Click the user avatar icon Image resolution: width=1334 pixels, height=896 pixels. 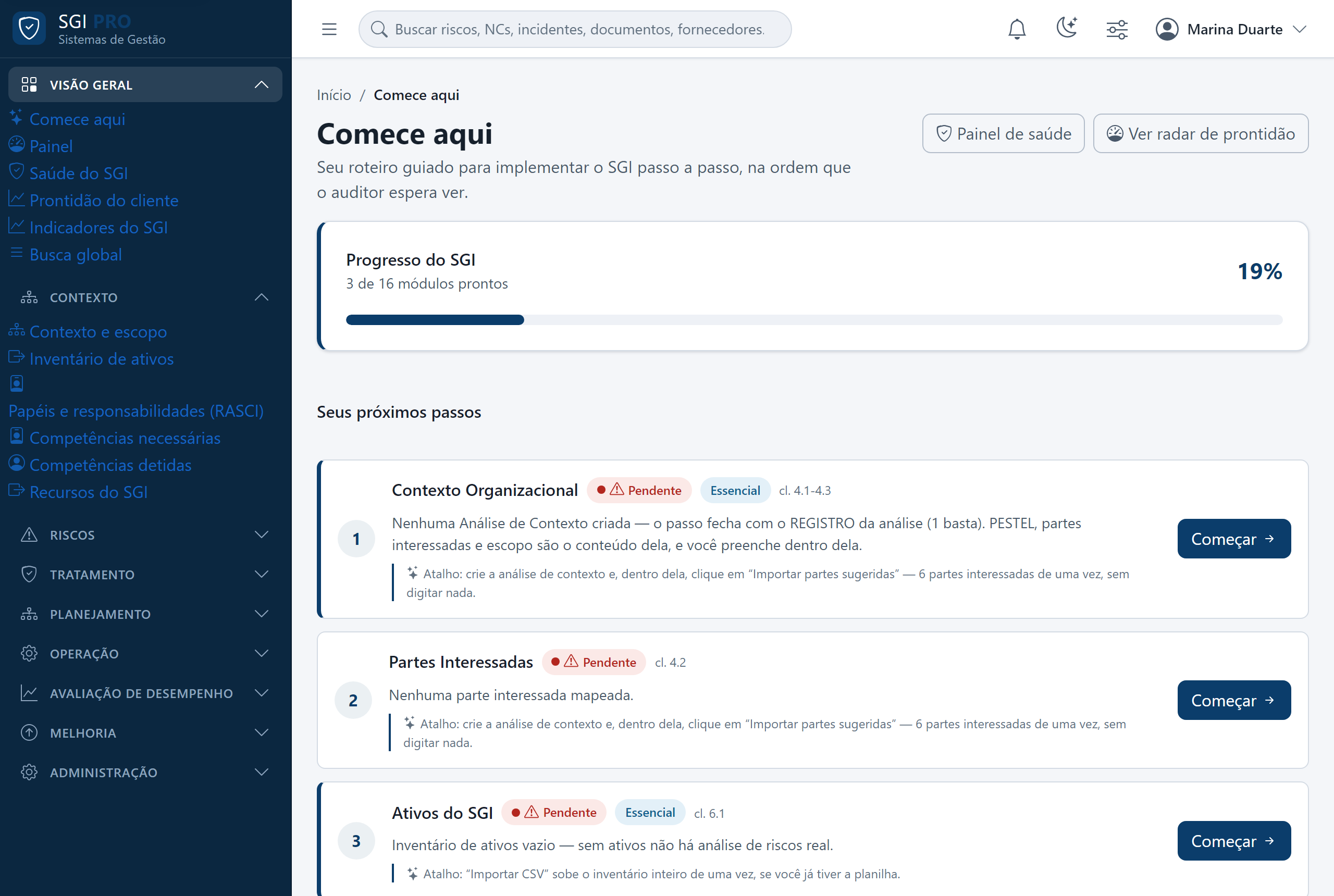click(x=1167, y=29)
